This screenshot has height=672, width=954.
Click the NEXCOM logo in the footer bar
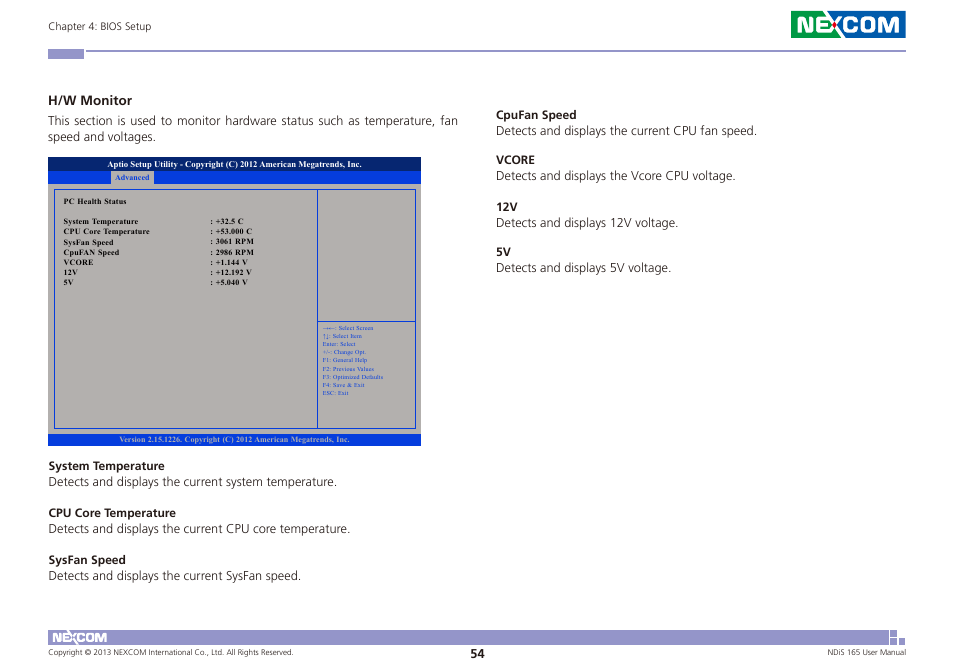coord(79,637)
